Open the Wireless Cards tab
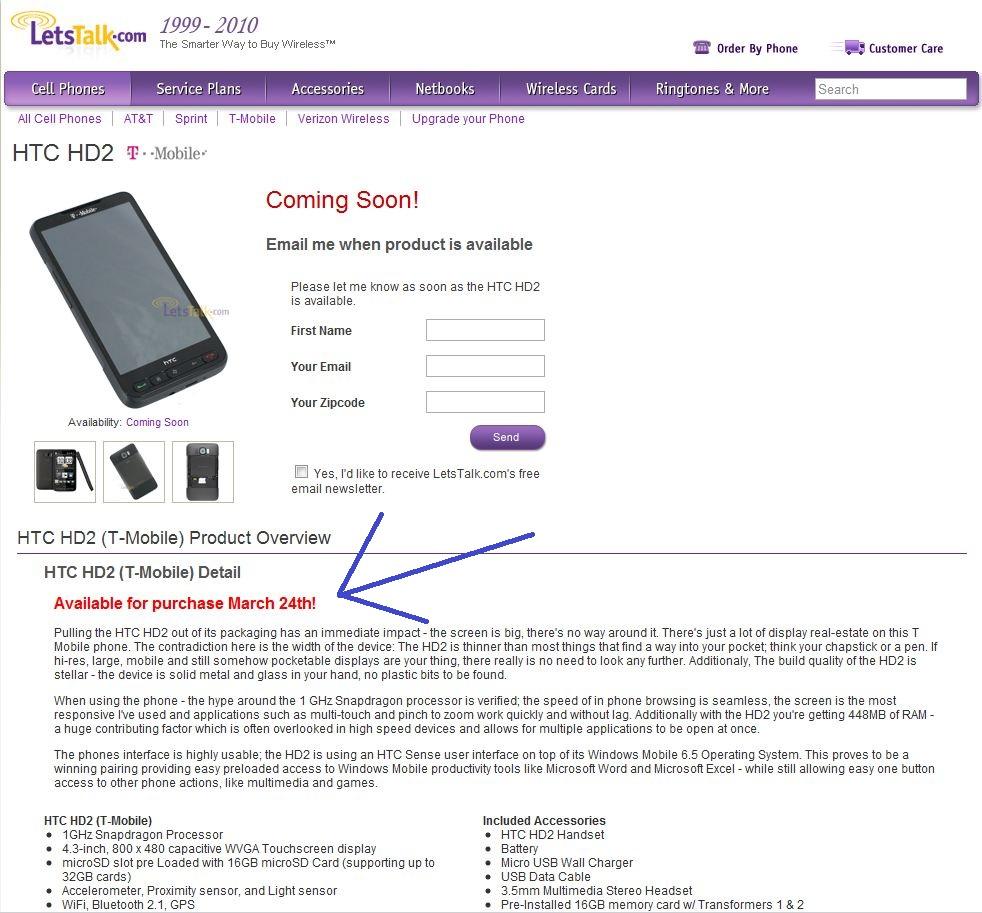 [571, 89]
